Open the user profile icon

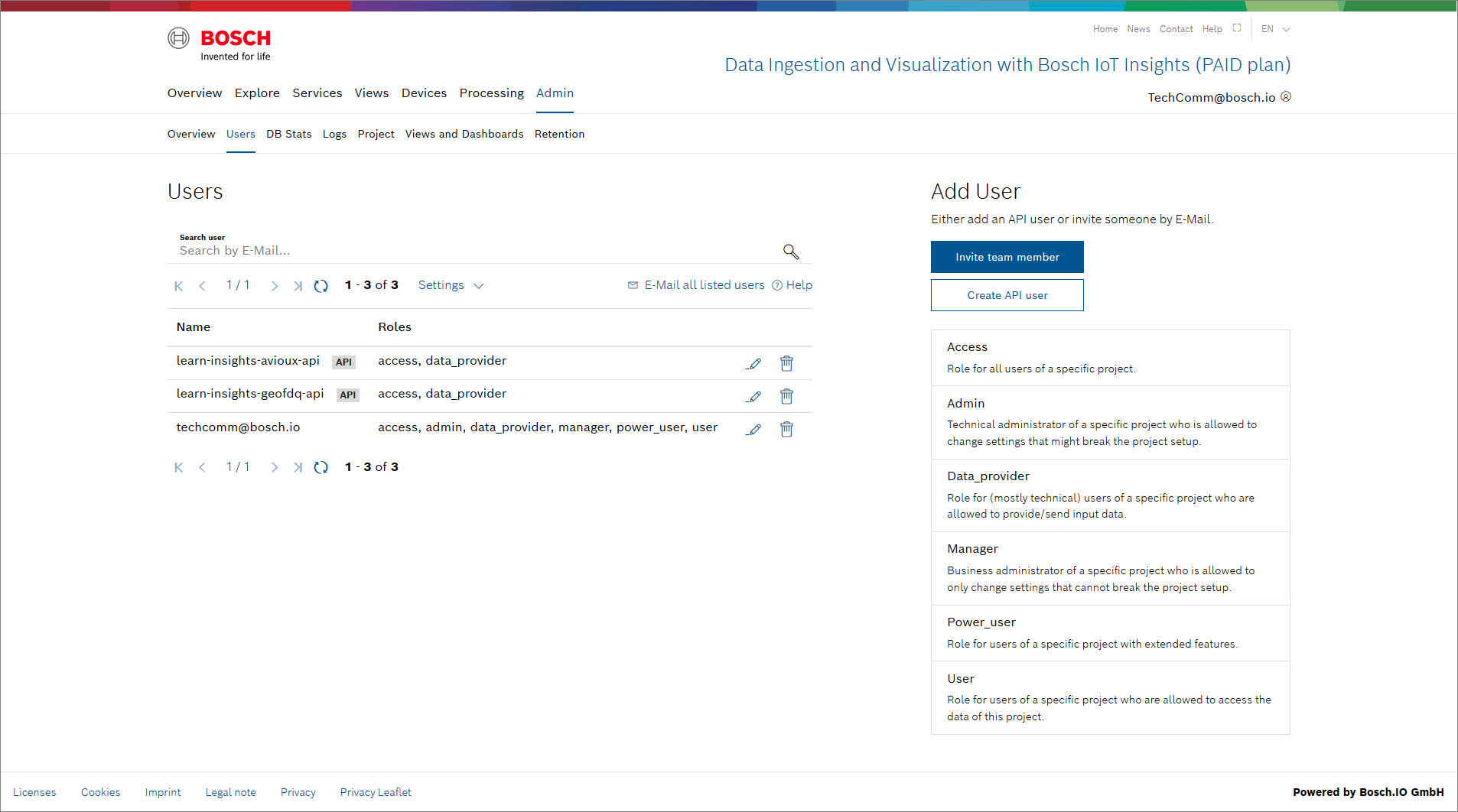[1286, 97]
